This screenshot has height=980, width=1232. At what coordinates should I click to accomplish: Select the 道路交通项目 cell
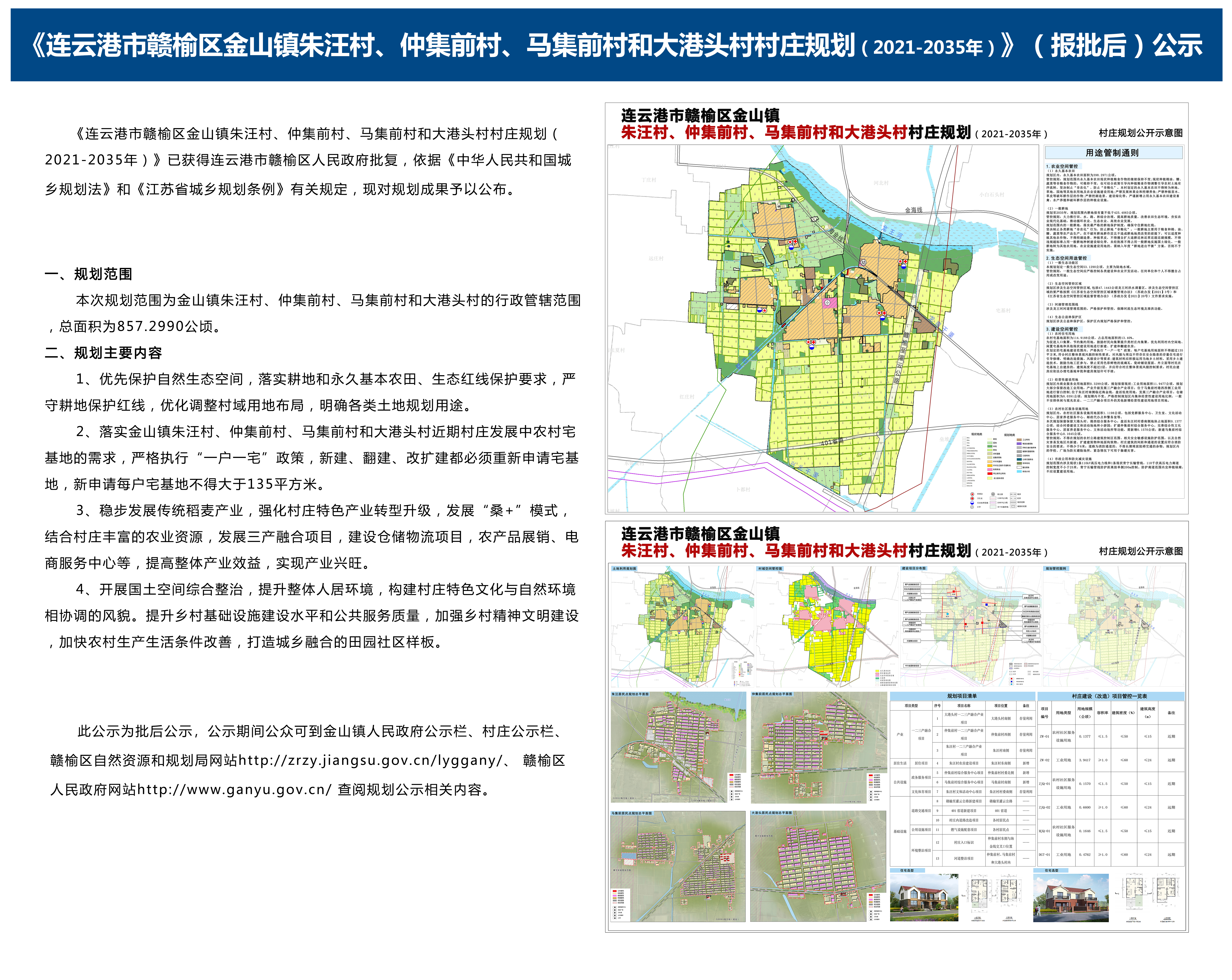tap(921, 811)
